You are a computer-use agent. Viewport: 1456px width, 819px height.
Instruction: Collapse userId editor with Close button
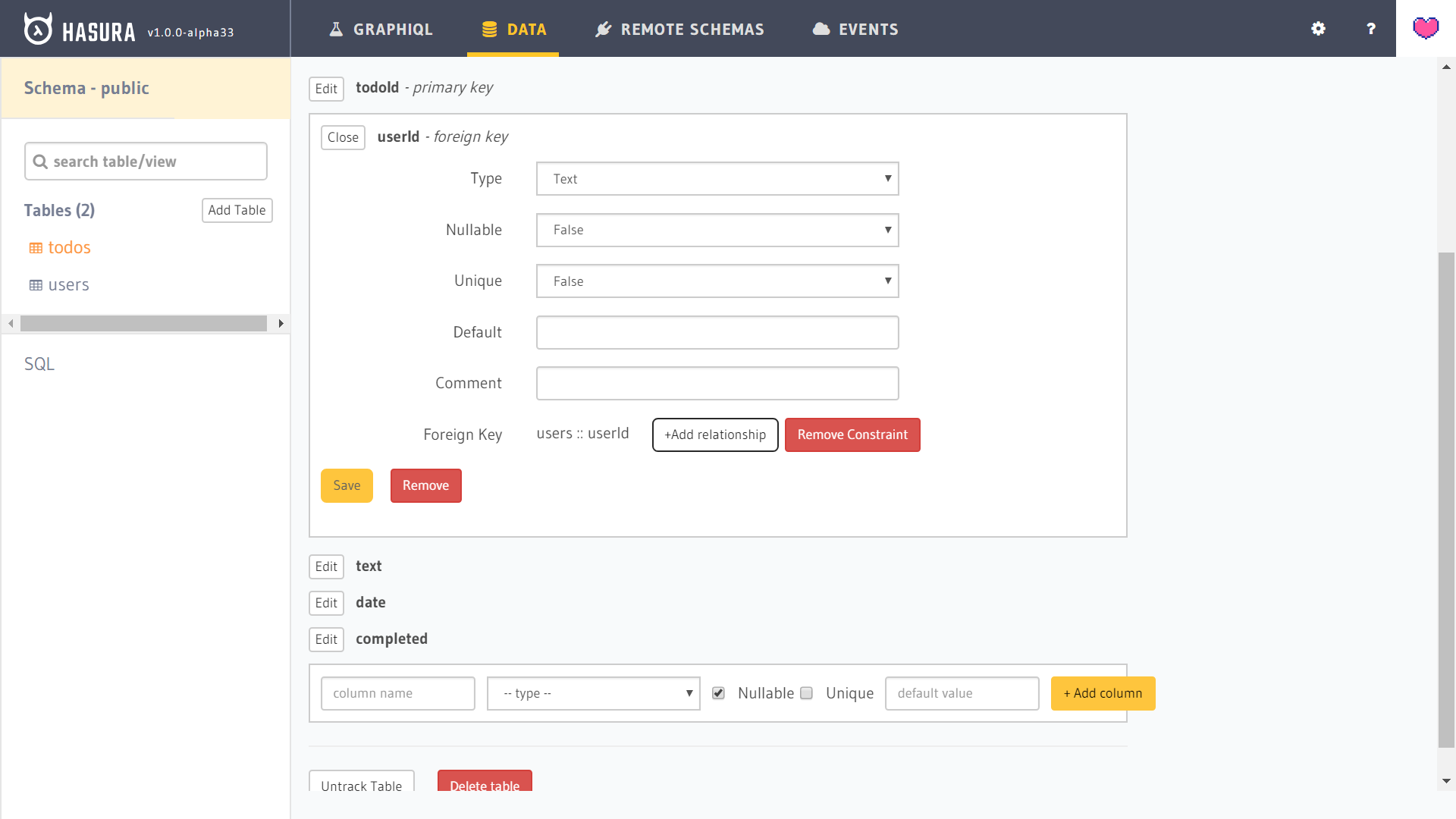pyautogui.click(x=343, y=137)
